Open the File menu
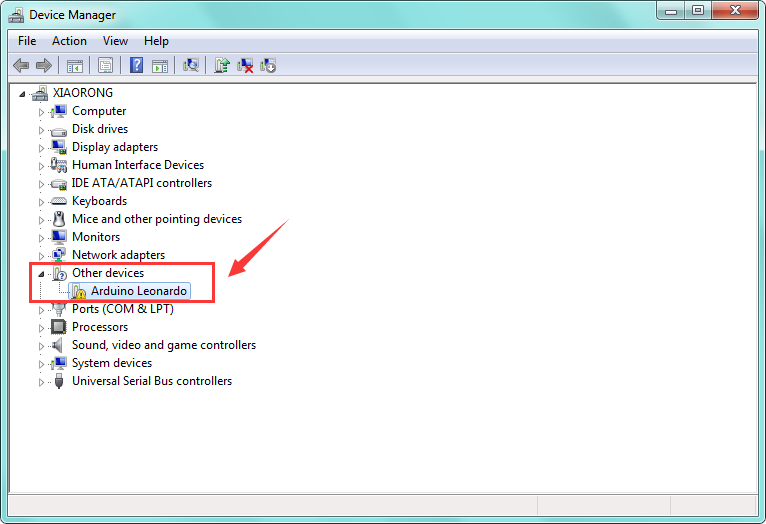The image size is (766, 524). [27, 41]
